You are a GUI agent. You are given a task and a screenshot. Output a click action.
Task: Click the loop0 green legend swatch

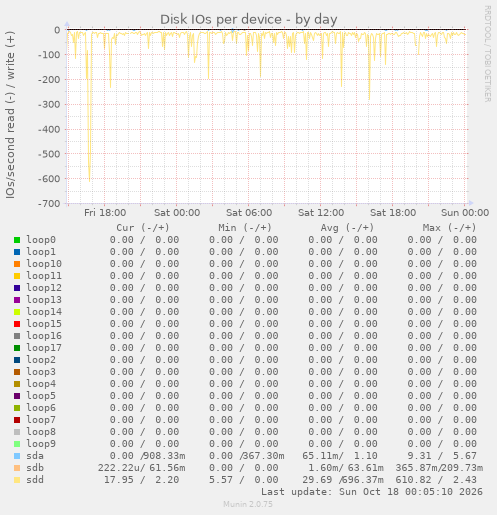(17, 240)
